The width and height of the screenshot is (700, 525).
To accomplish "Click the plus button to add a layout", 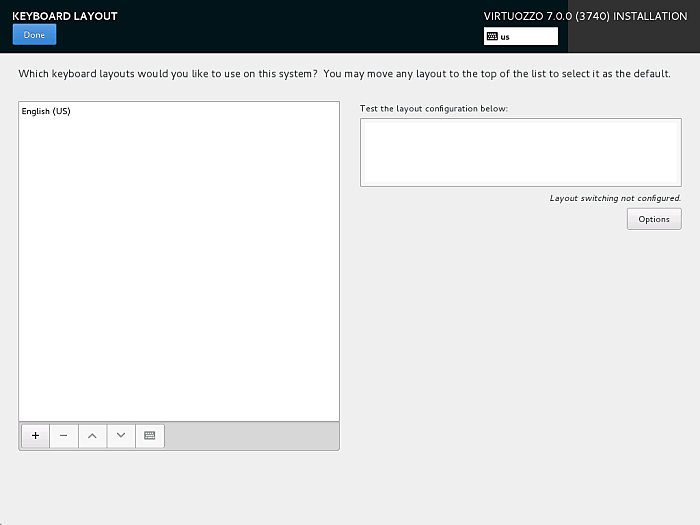I will (35, 436).
